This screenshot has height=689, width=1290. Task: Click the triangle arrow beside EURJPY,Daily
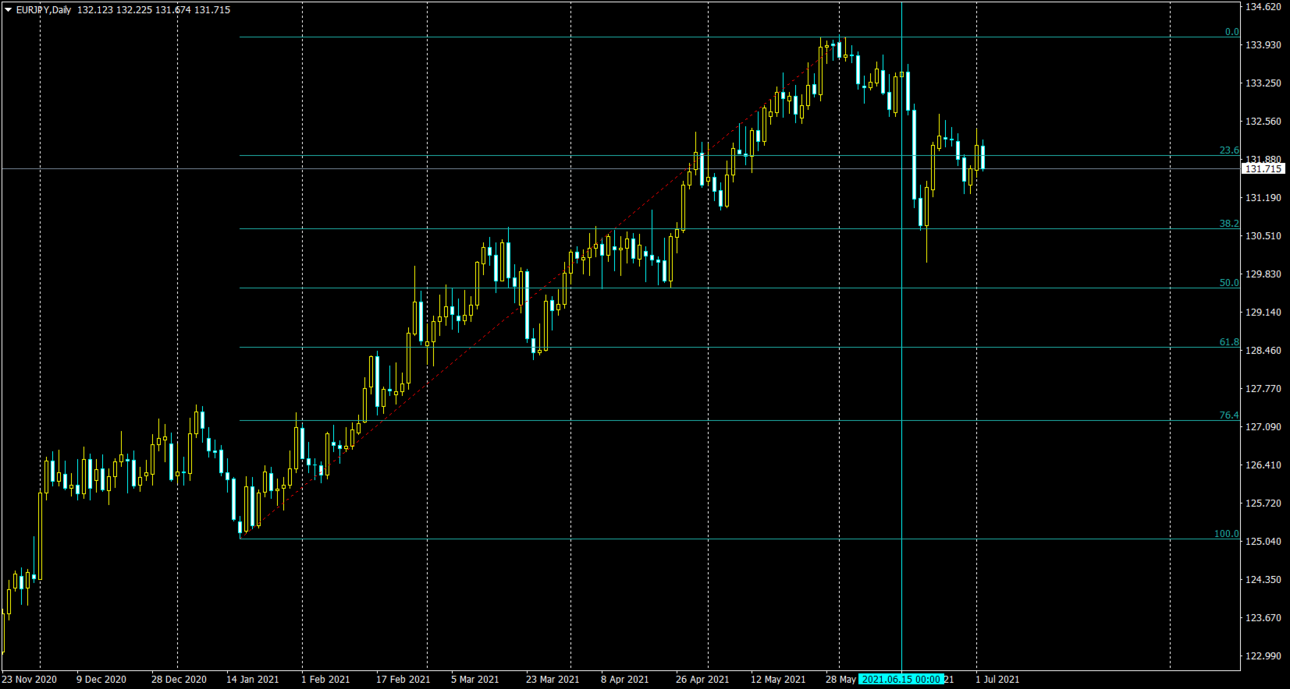[x=8, y=9]
